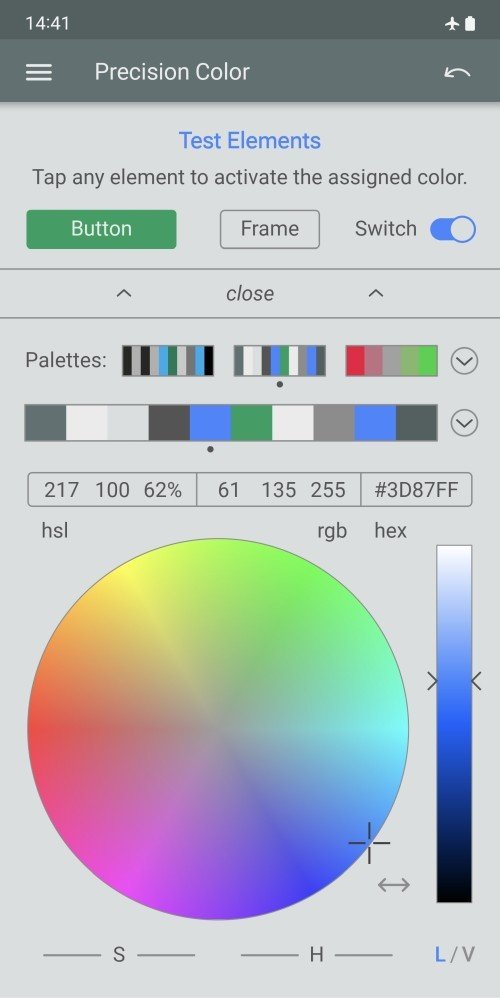Tap the Frame test element
The image size is (500, 998).
point(270,229)
